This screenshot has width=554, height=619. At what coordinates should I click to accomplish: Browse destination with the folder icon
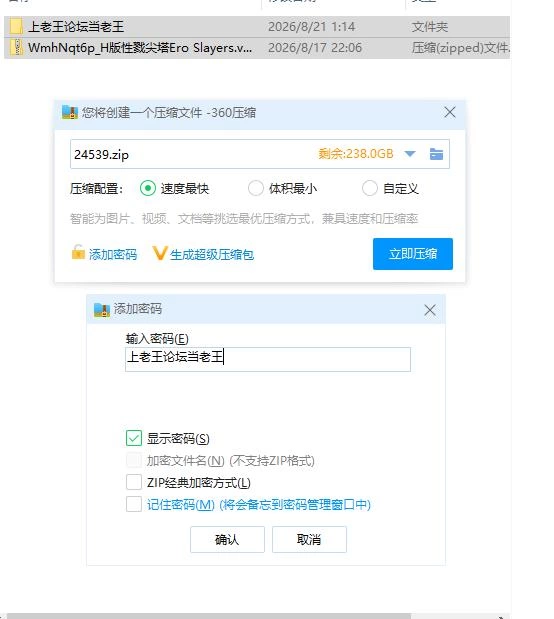[x=436, y=154]
